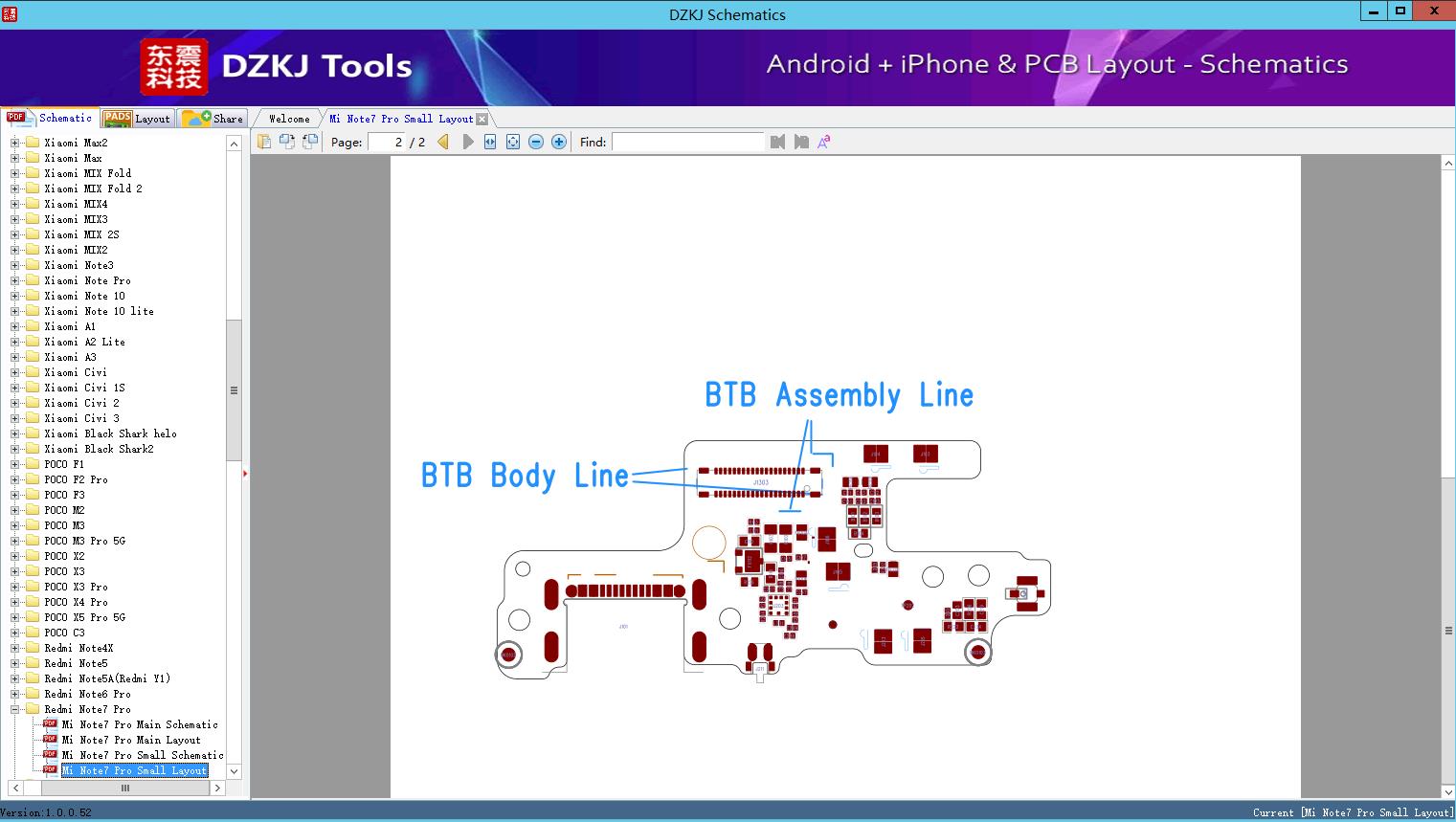The width and height of the screenshot is (1456, 822).
Task: Select the Mi Note7 Pro Small Layout tab
Action: tap(401, 119)
